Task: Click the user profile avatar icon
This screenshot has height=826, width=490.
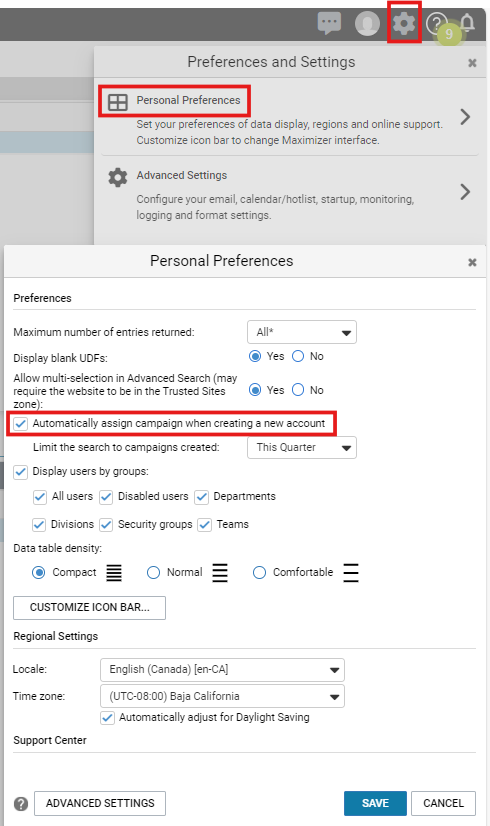Action: (x=367, y=24)
